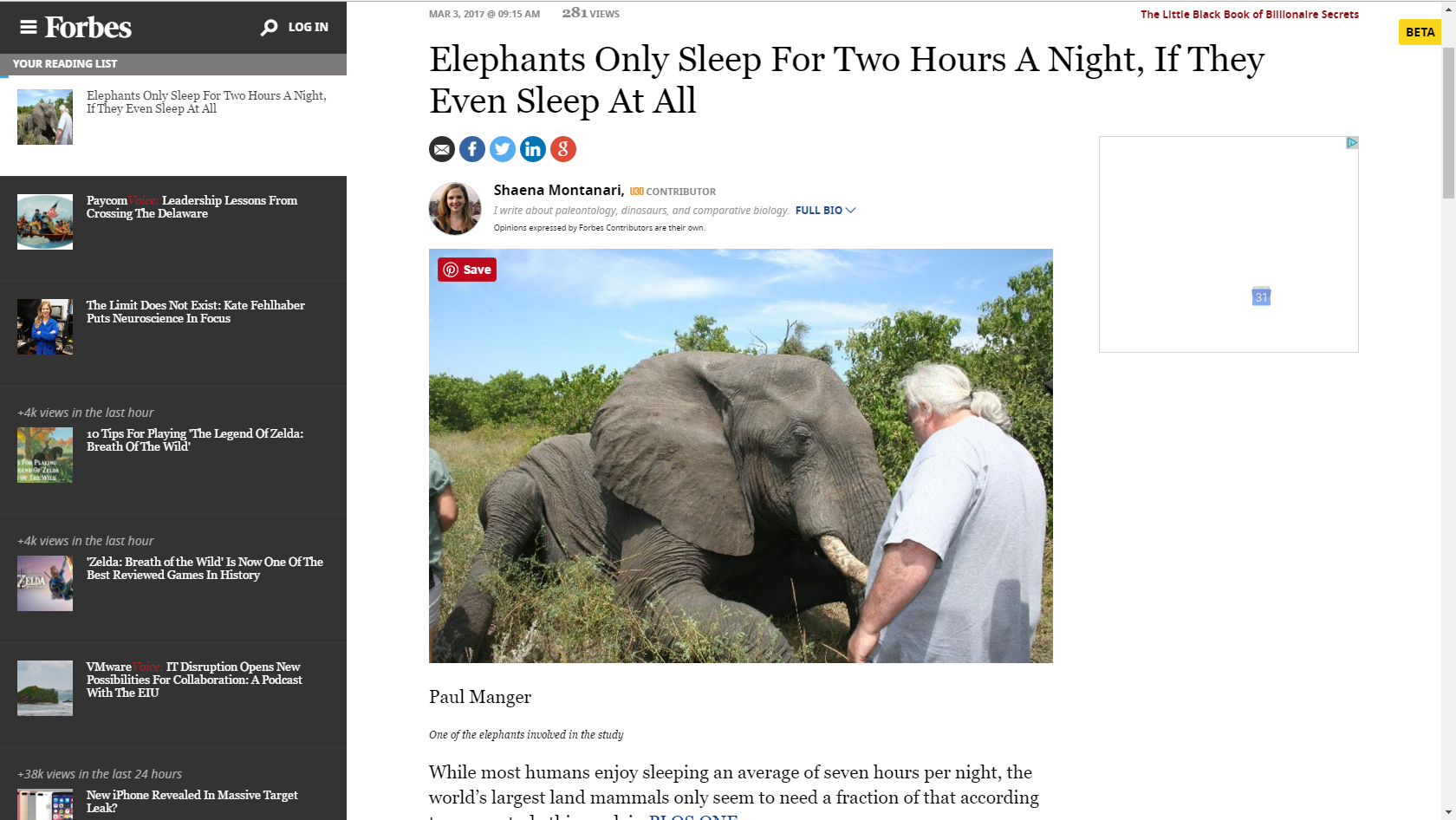The height and width of the screenshot is (820, 1456).
Task: Share article on Google Plus
Action: click(563, 149)
